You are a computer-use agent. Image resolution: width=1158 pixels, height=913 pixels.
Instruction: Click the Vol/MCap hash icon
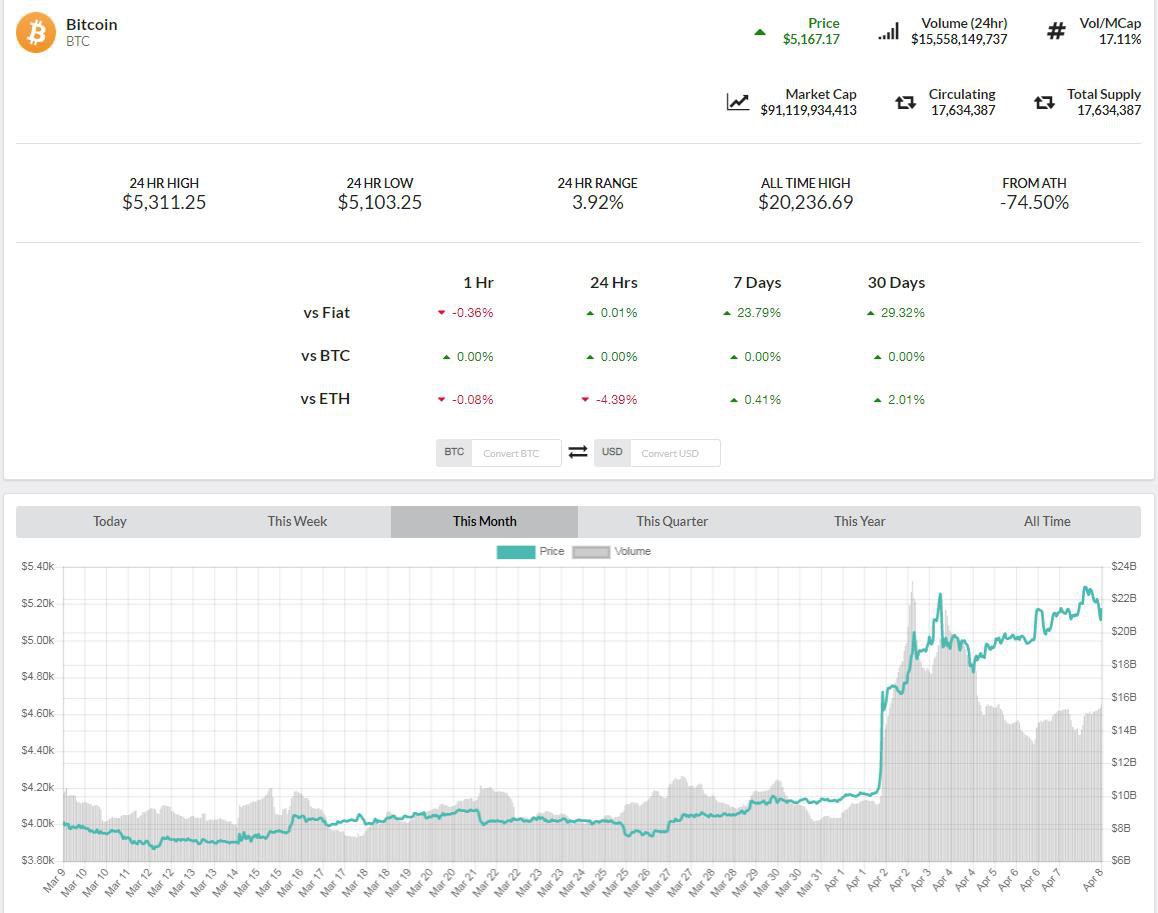pos(1056,31)
